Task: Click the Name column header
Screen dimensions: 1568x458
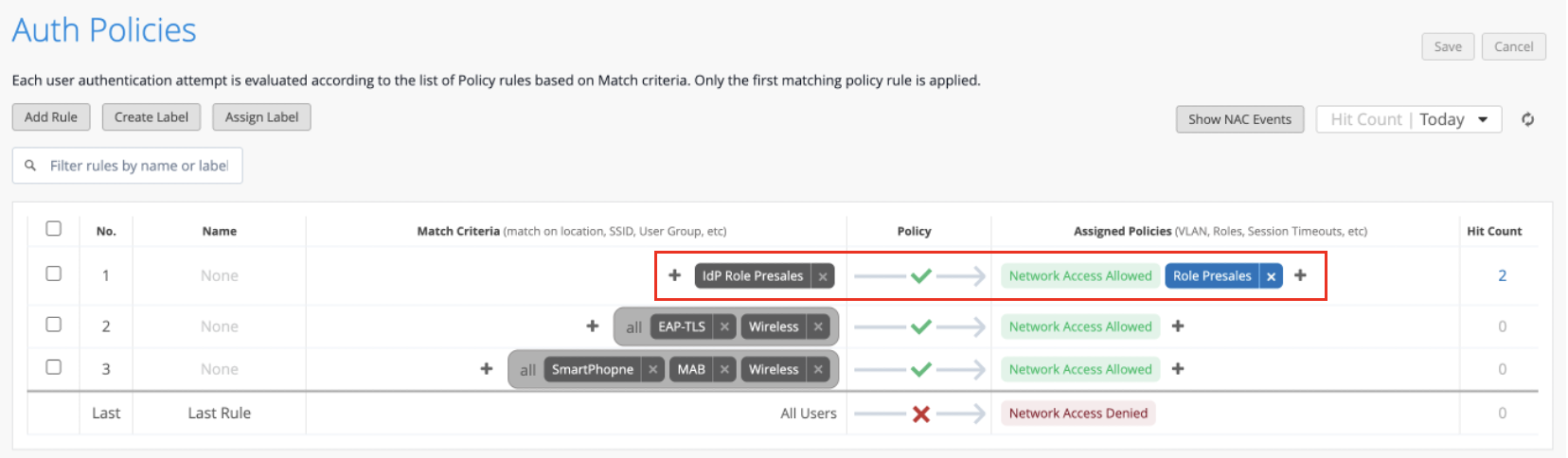Action: tap(220, 231)
